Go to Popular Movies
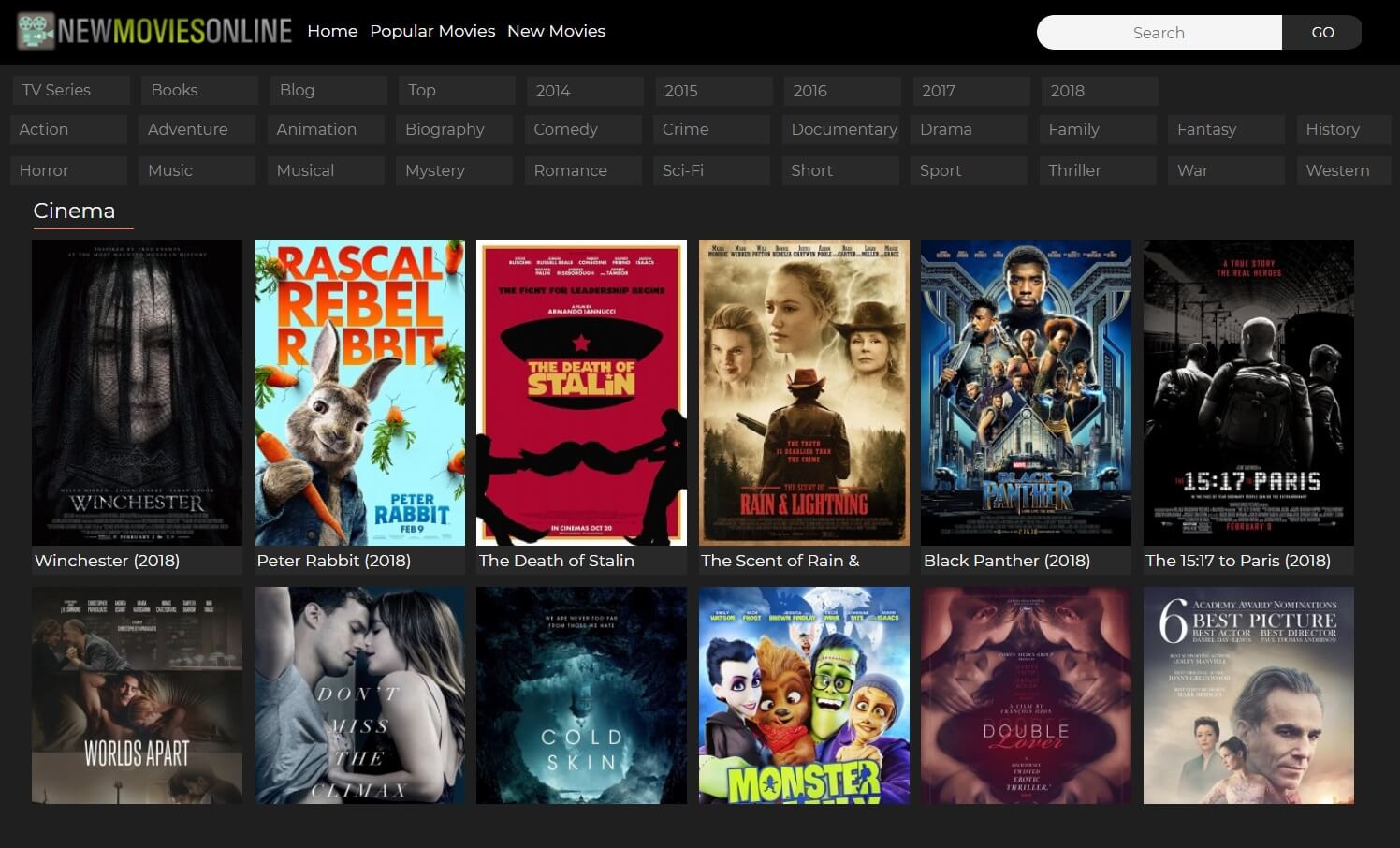This screenshot has height=848, width=1400. [432, 31]
